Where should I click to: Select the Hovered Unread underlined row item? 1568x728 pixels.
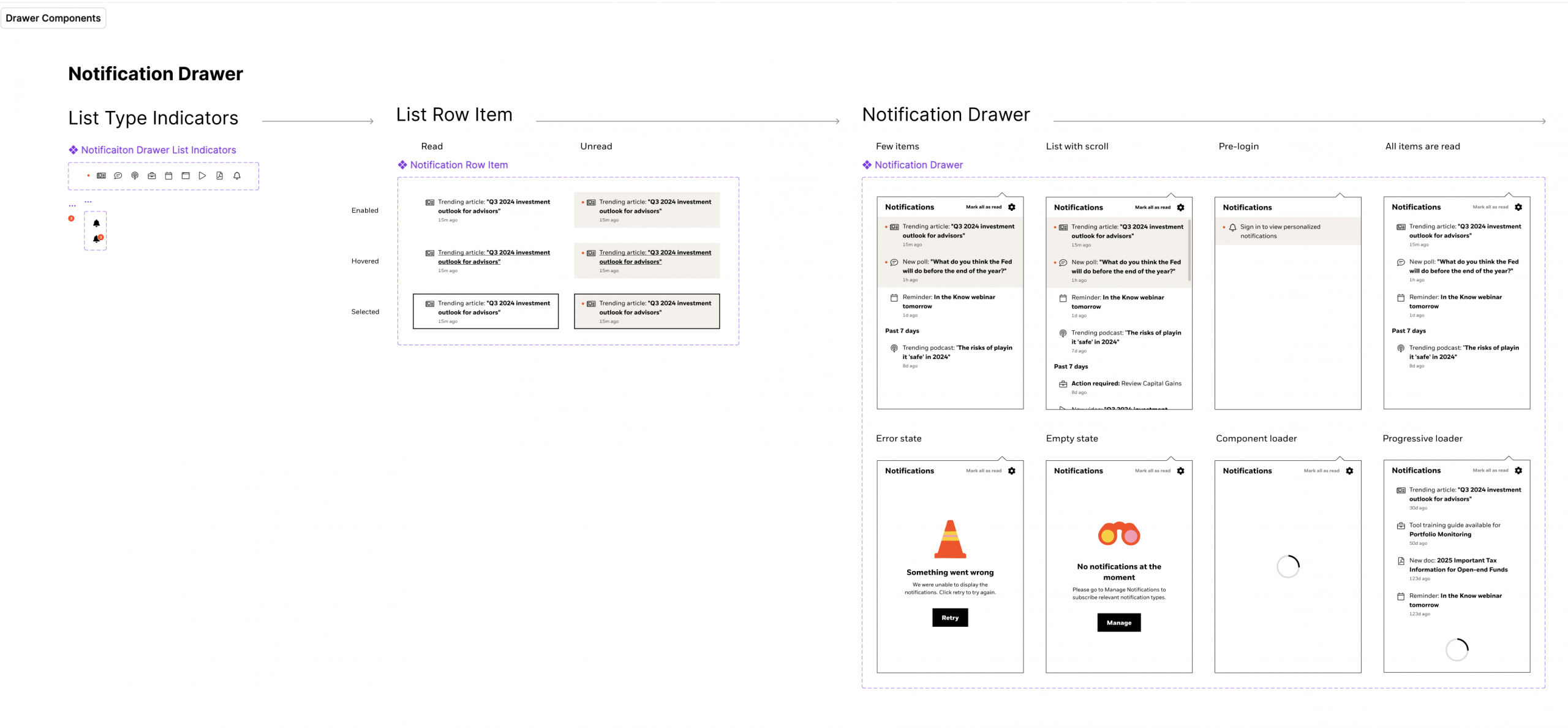[647, 261]
